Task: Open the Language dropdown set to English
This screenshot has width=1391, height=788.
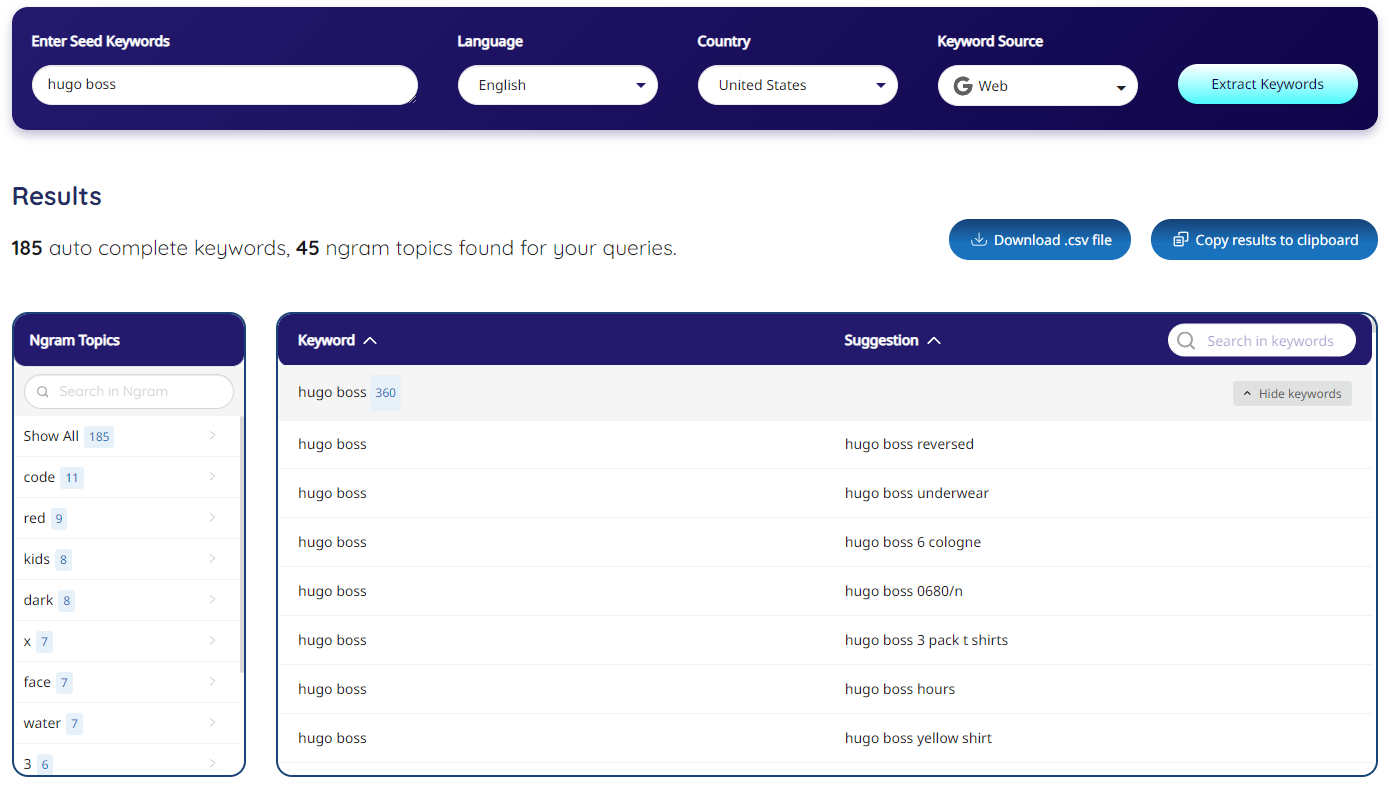Action: (558, 85)
